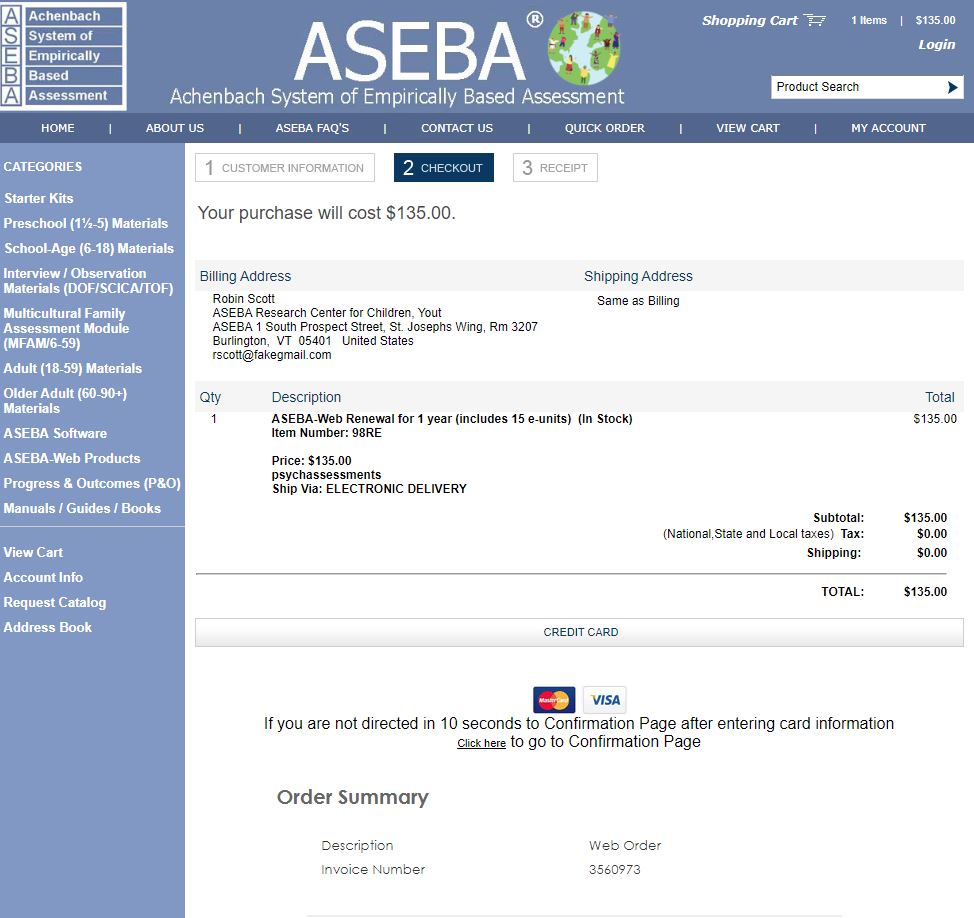Screen dimensions: 974x918
Task: Click the CREDIT CARD payment button
Action: (580, 631)
